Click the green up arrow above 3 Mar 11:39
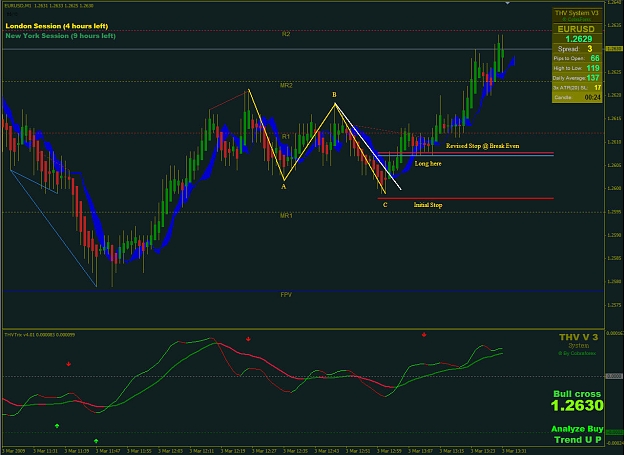 pos(57,426)
